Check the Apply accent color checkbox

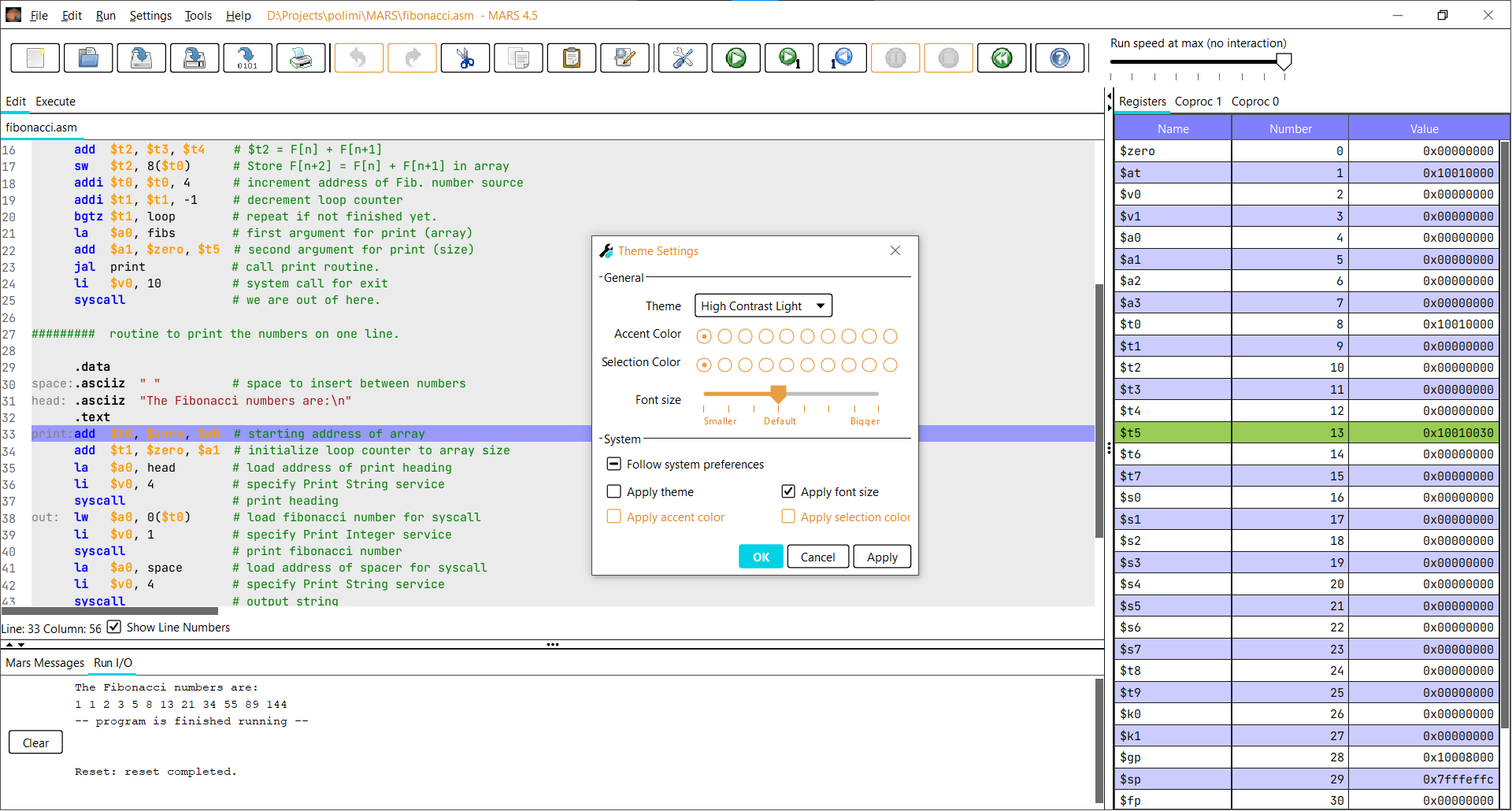pos(614,517)
